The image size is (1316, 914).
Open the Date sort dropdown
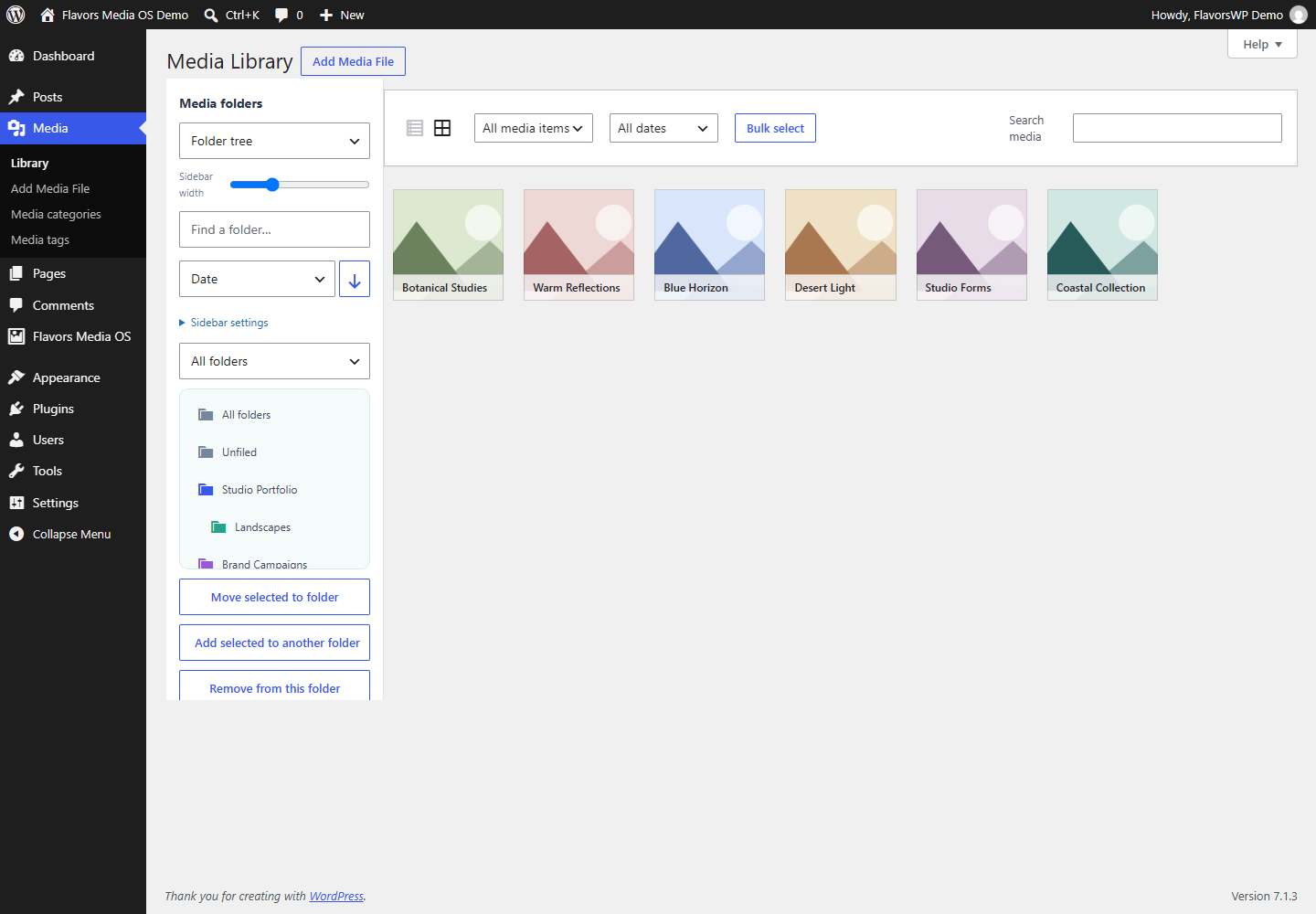(257, 279)
